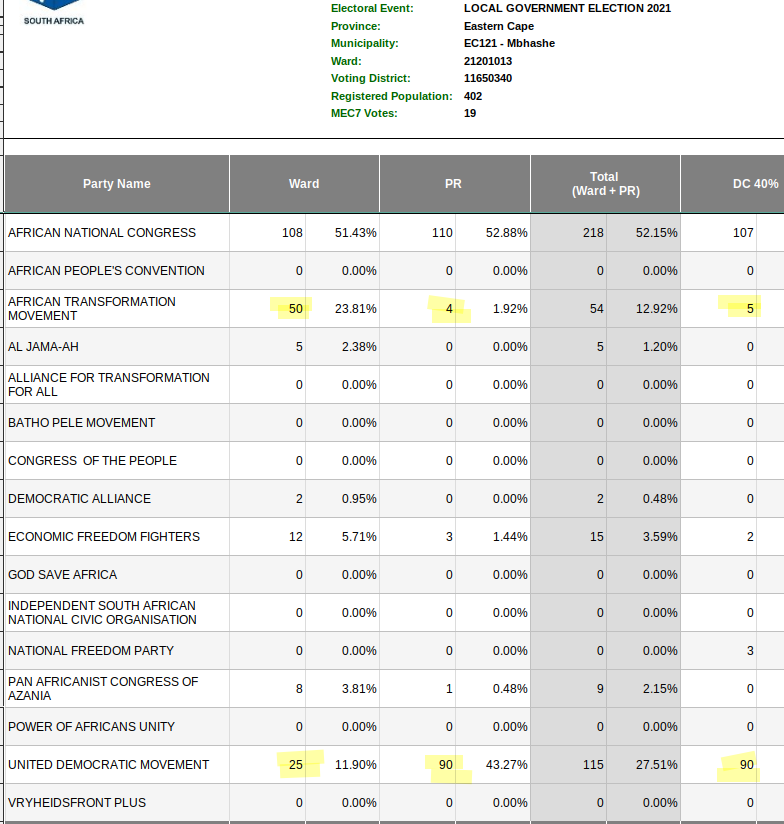Screen dimensions: 784x824
Task: Click ANC total votes value 218
Action: click(x=593, y=233)
